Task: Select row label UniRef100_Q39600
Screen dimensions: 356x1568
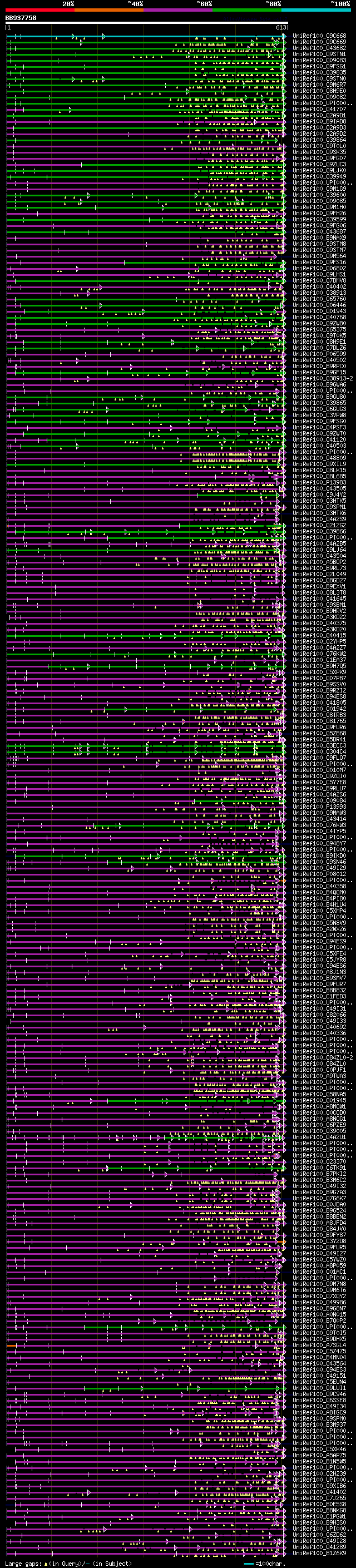Action: [x=319, y=195]
